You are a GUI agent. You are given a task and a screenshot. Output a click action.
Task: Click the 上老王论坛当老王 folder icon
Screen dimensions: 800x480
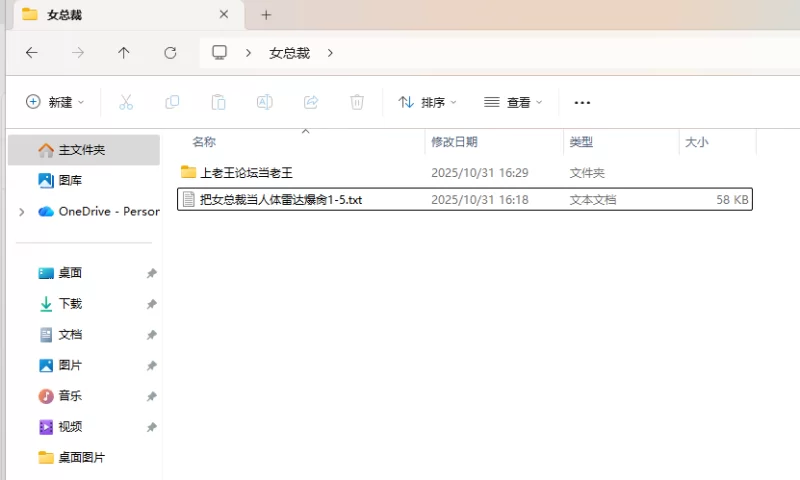pos(188,172)
